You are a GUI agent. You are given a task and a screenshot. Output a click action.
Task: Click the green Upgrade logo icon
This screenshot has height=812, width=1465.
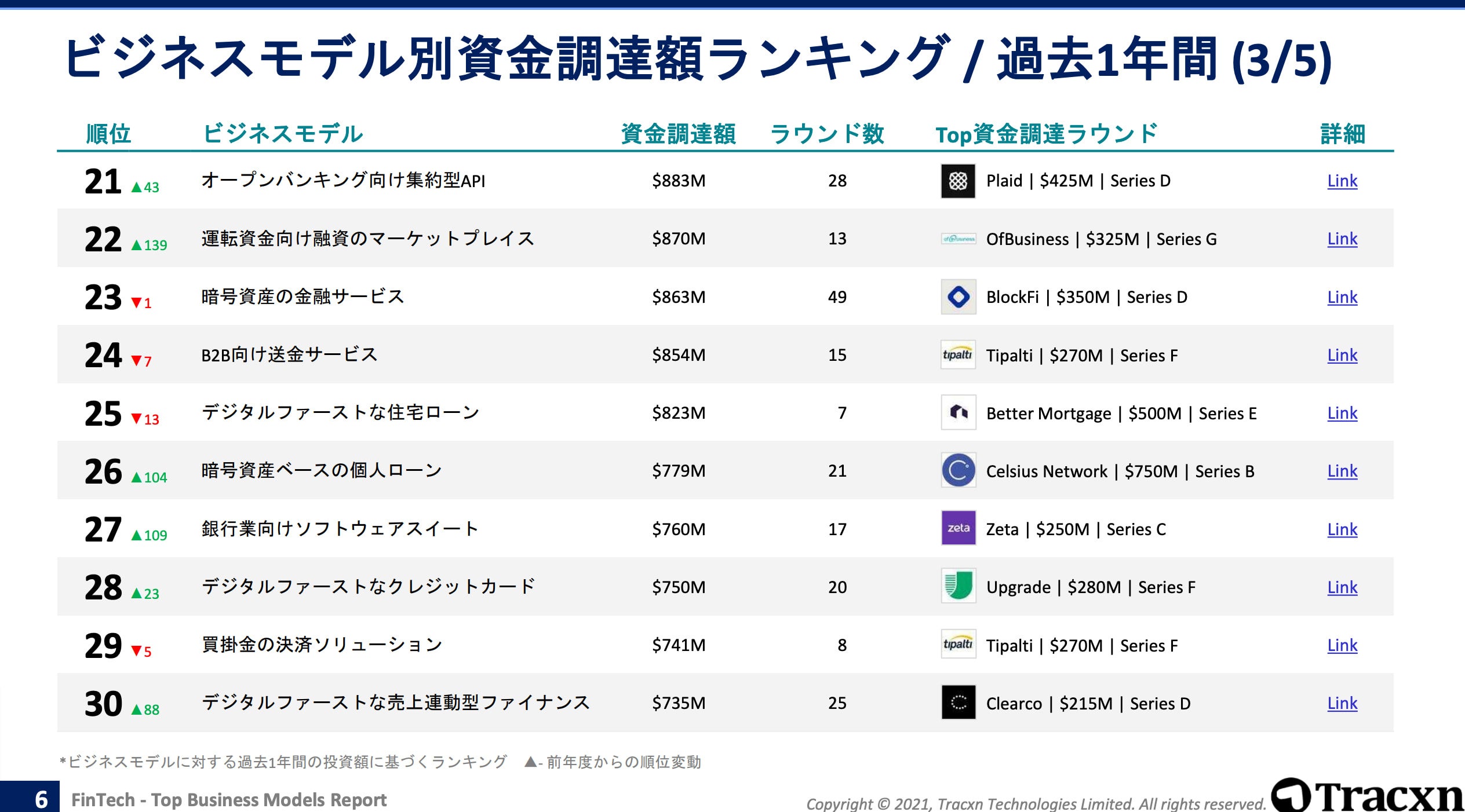click(958, 586)
